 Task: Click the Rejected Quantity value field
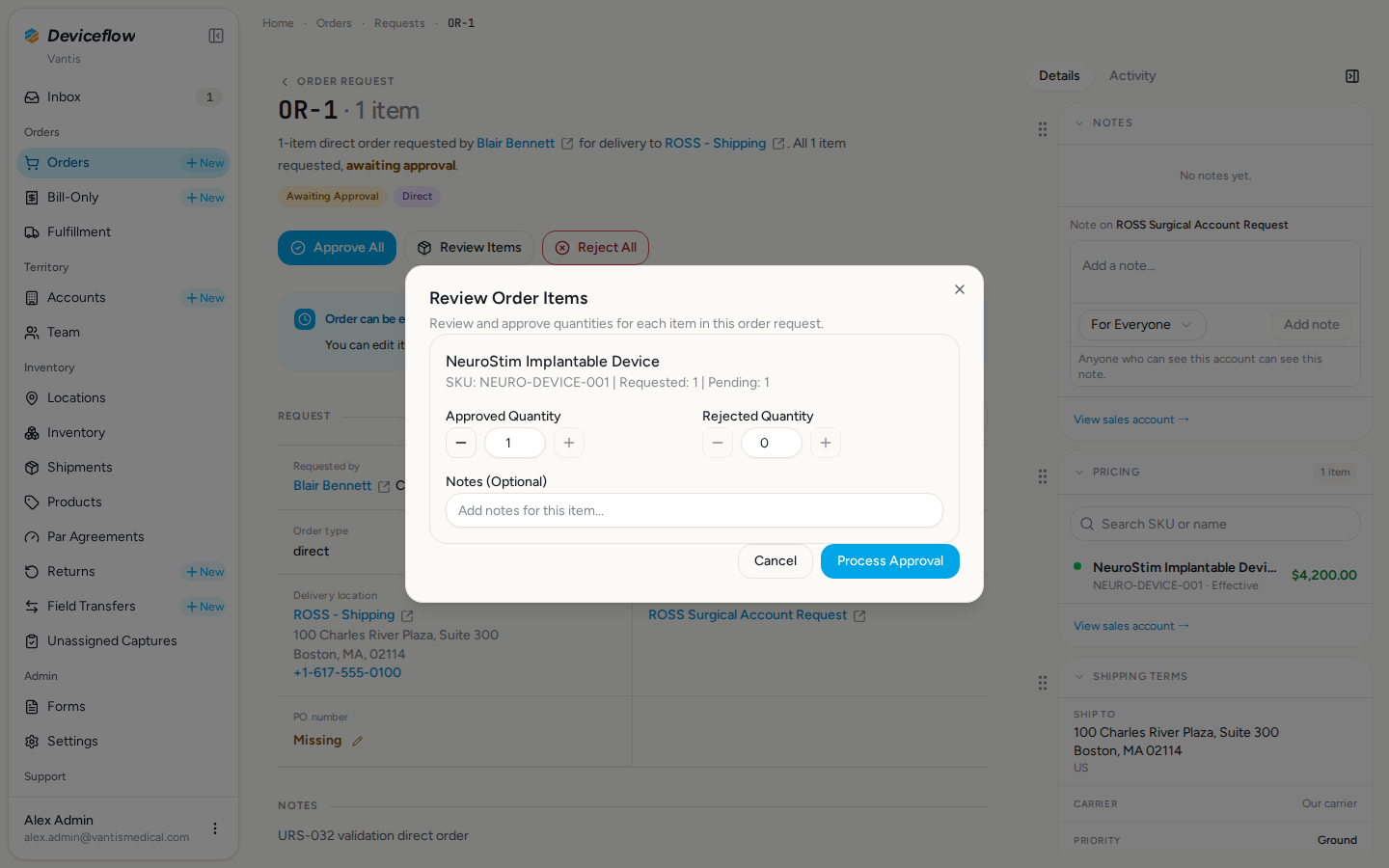[772, 443]
